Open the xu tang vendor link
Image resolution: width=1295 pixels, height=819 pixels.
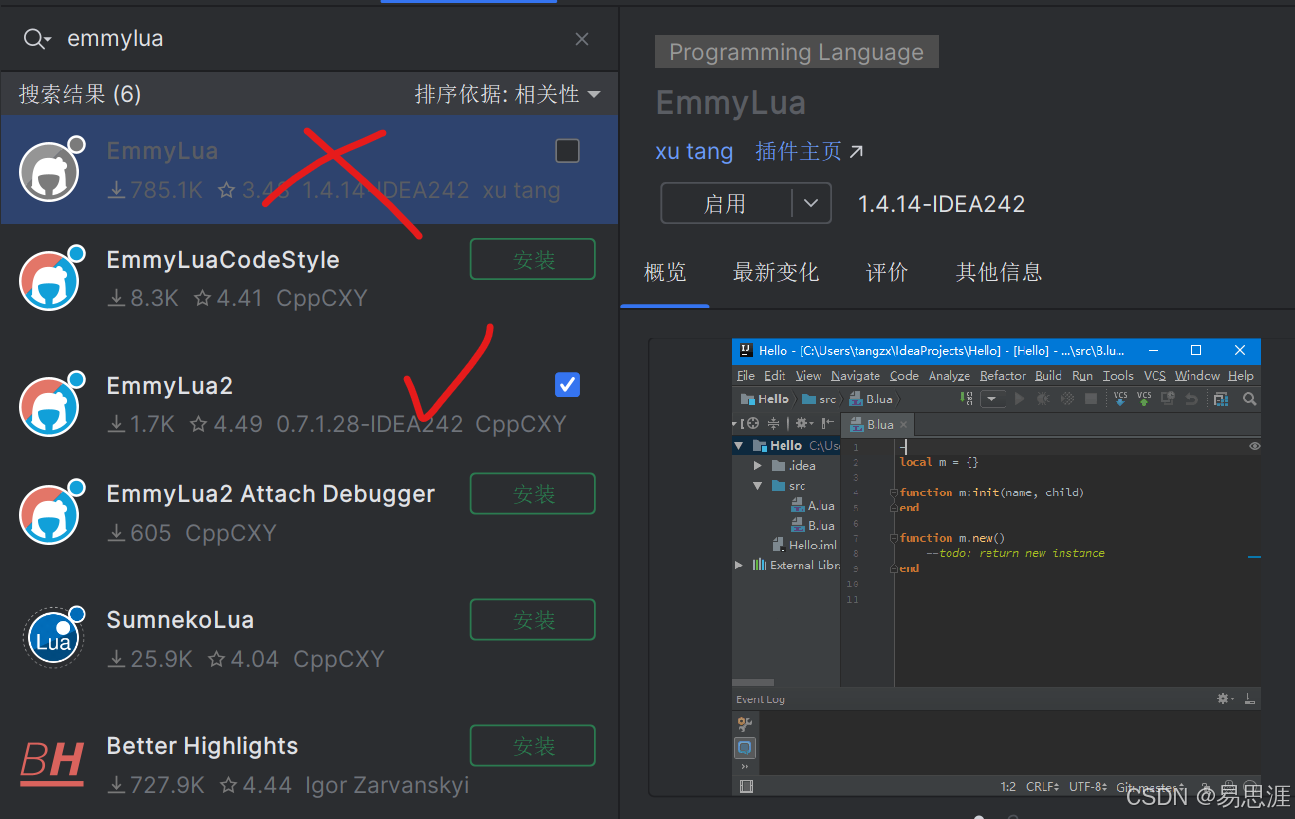point(694,152)
